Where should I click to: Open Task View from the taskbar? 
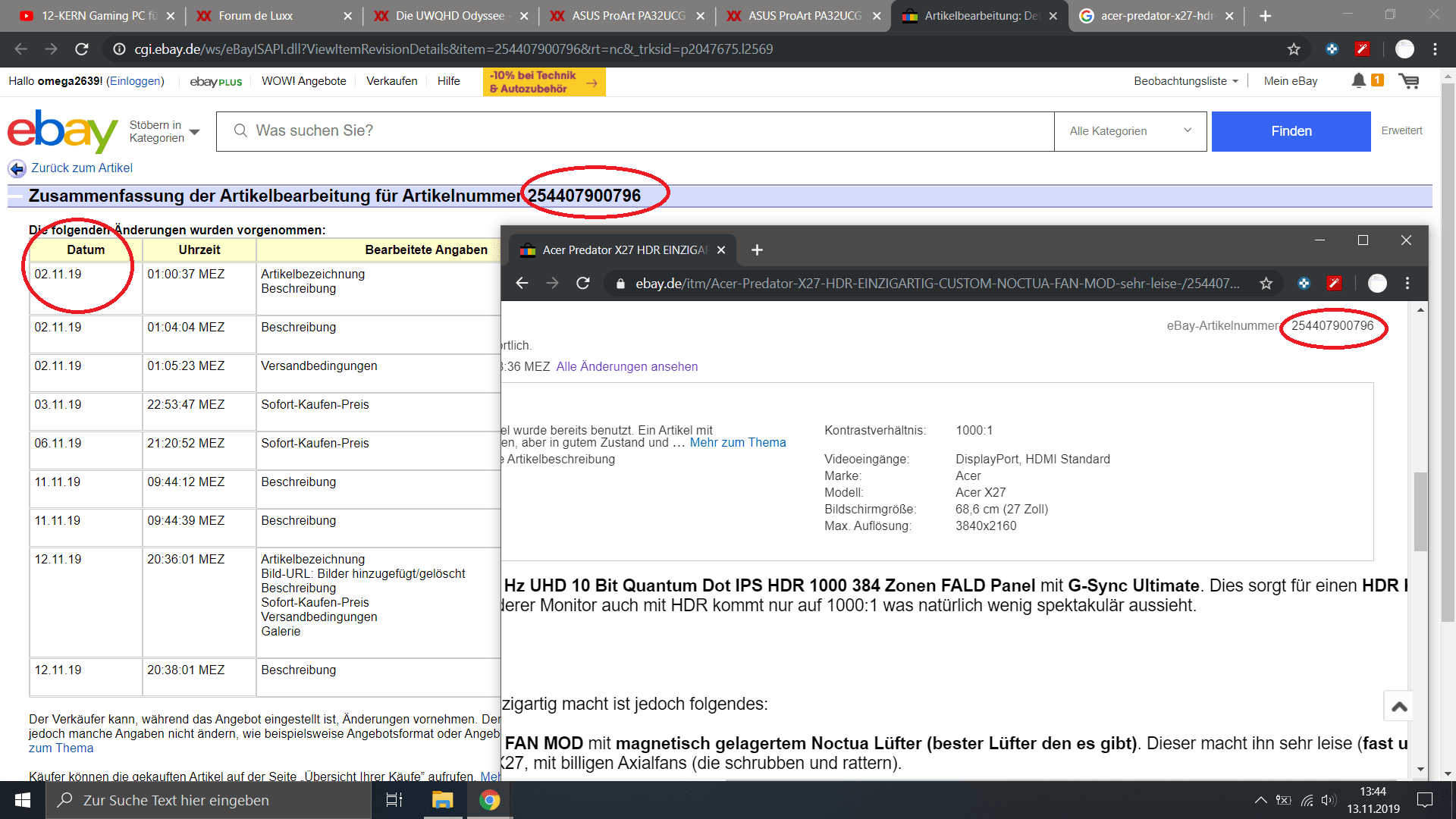(x=394, y=800)
